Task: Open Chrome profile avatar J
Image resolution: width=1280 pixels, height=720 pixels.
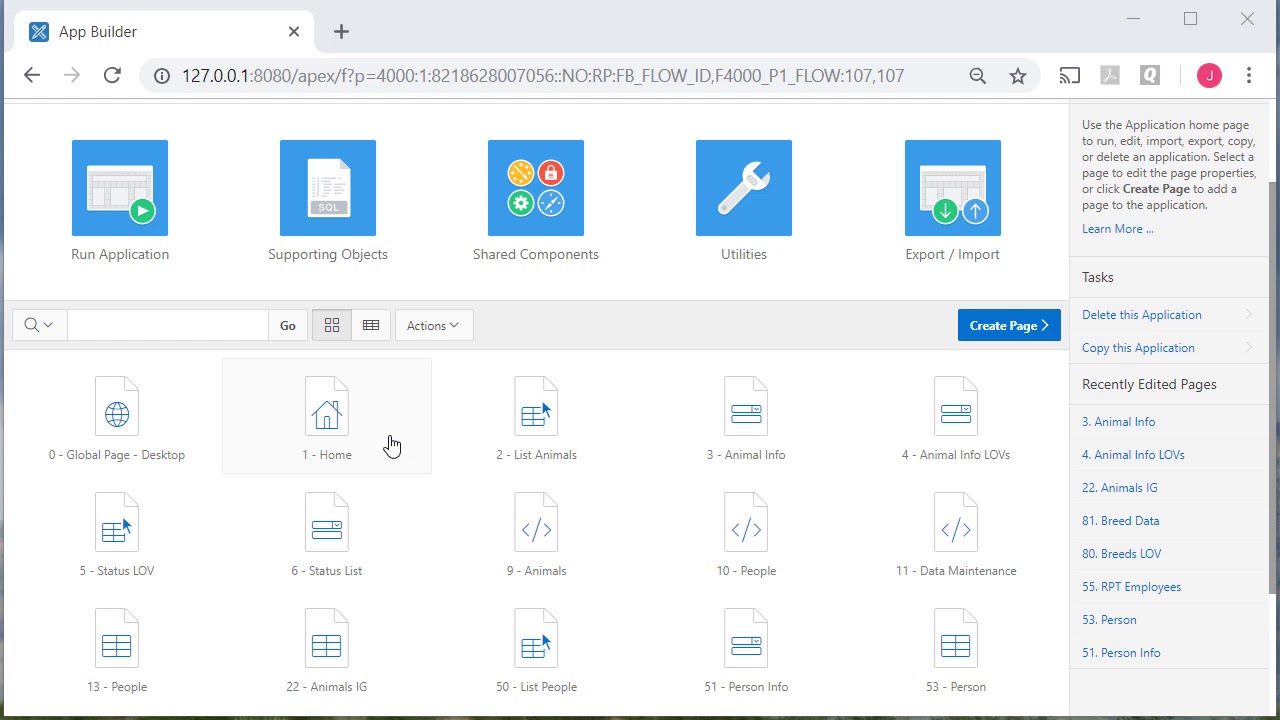Action: pos(1209,76)
